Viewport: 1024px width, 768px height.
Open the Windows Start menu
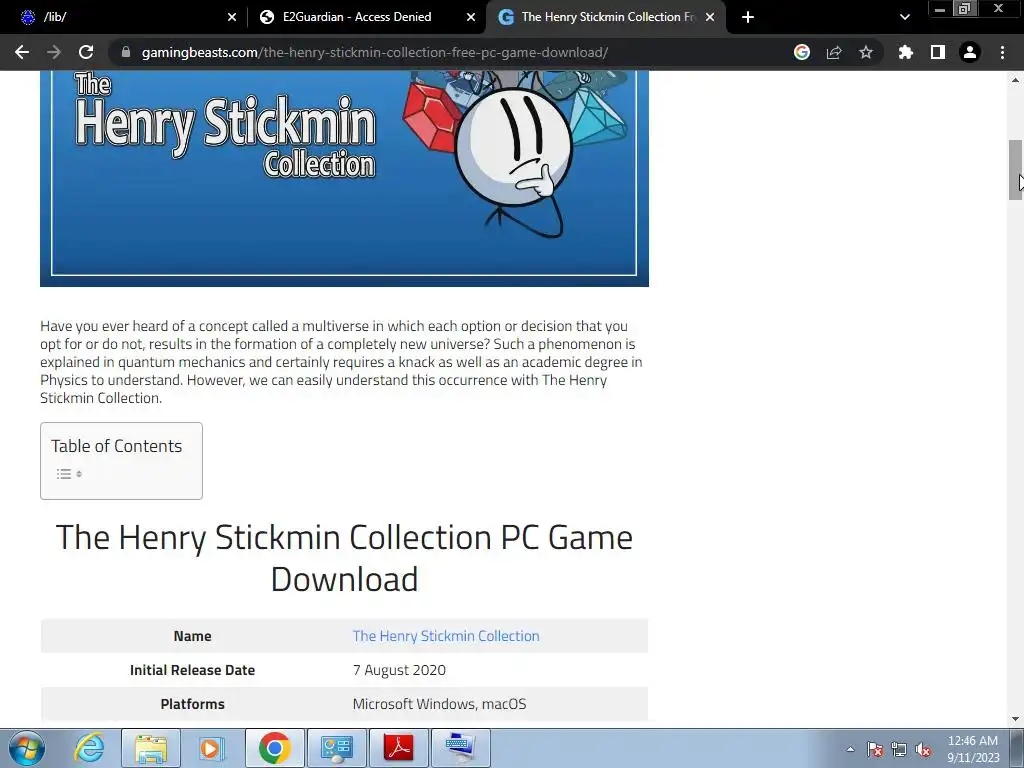[26, 748]
